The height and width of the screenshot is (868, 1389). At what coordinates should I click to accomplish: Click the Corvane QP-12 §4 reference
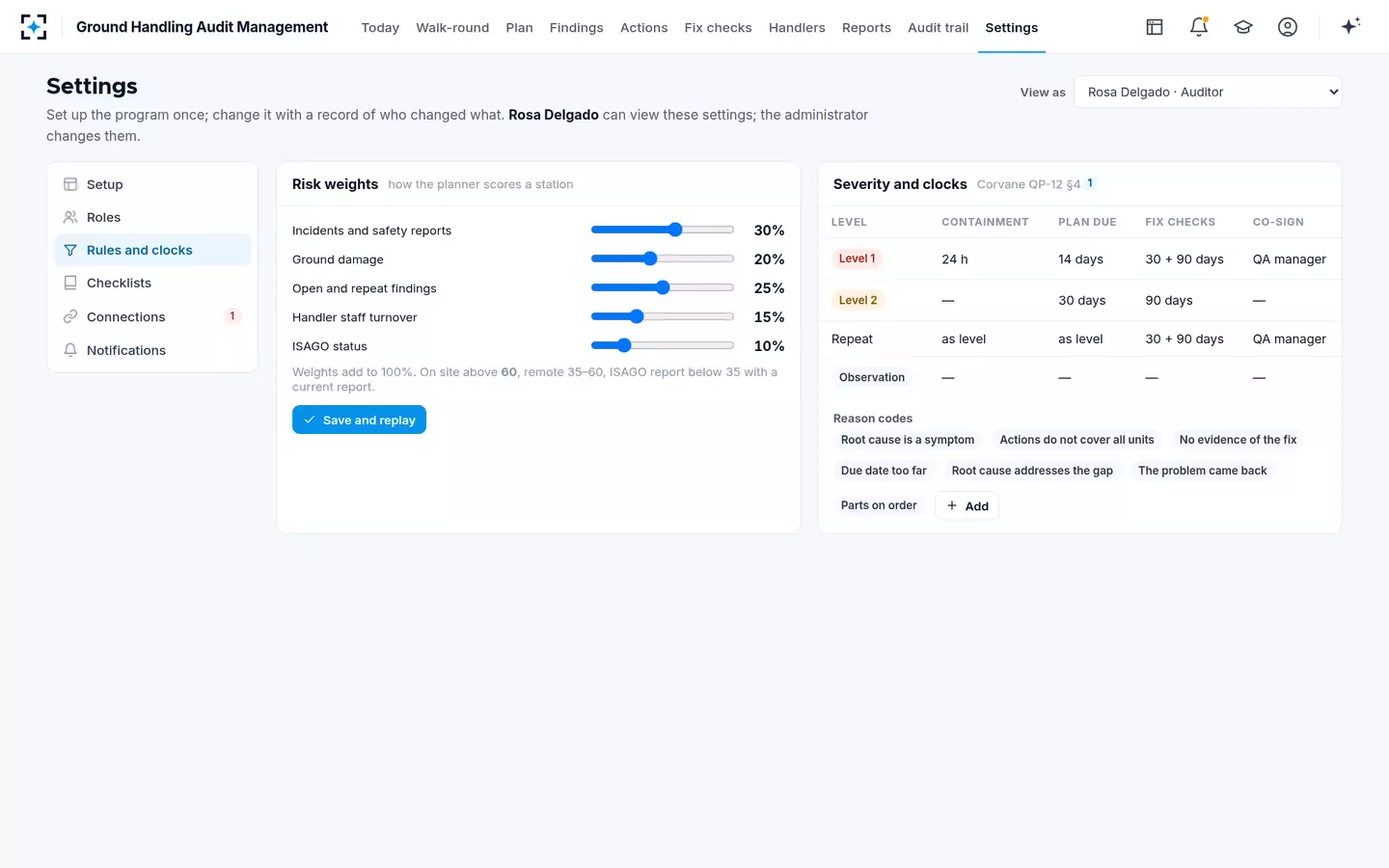(1028, 184)
